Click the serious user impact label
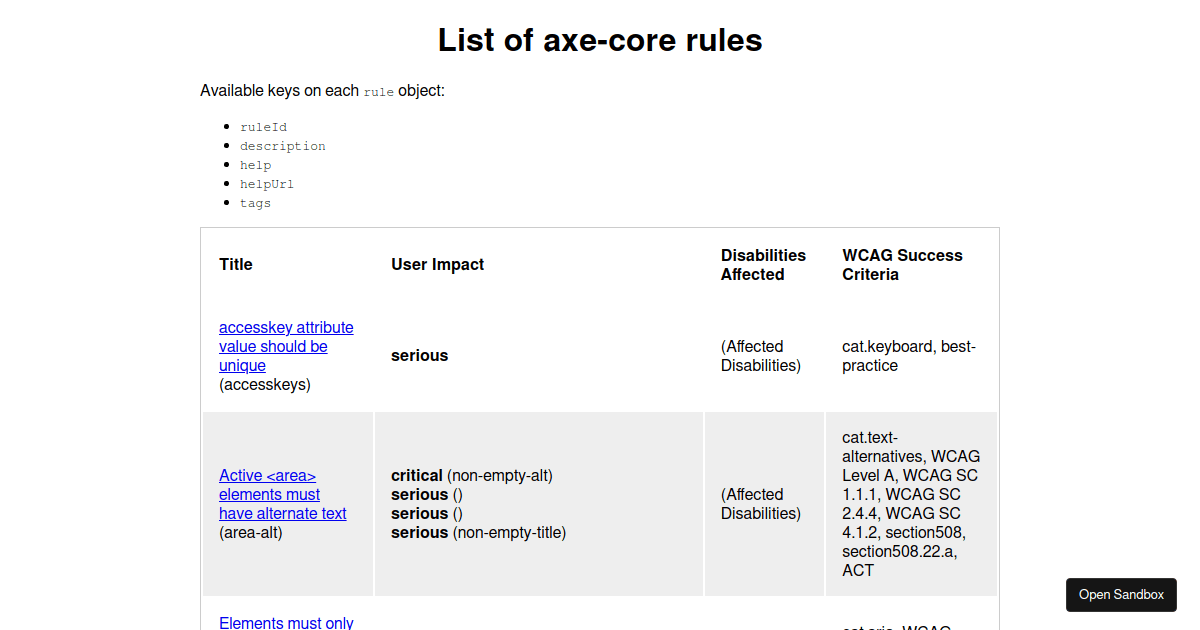 [419, 355]
